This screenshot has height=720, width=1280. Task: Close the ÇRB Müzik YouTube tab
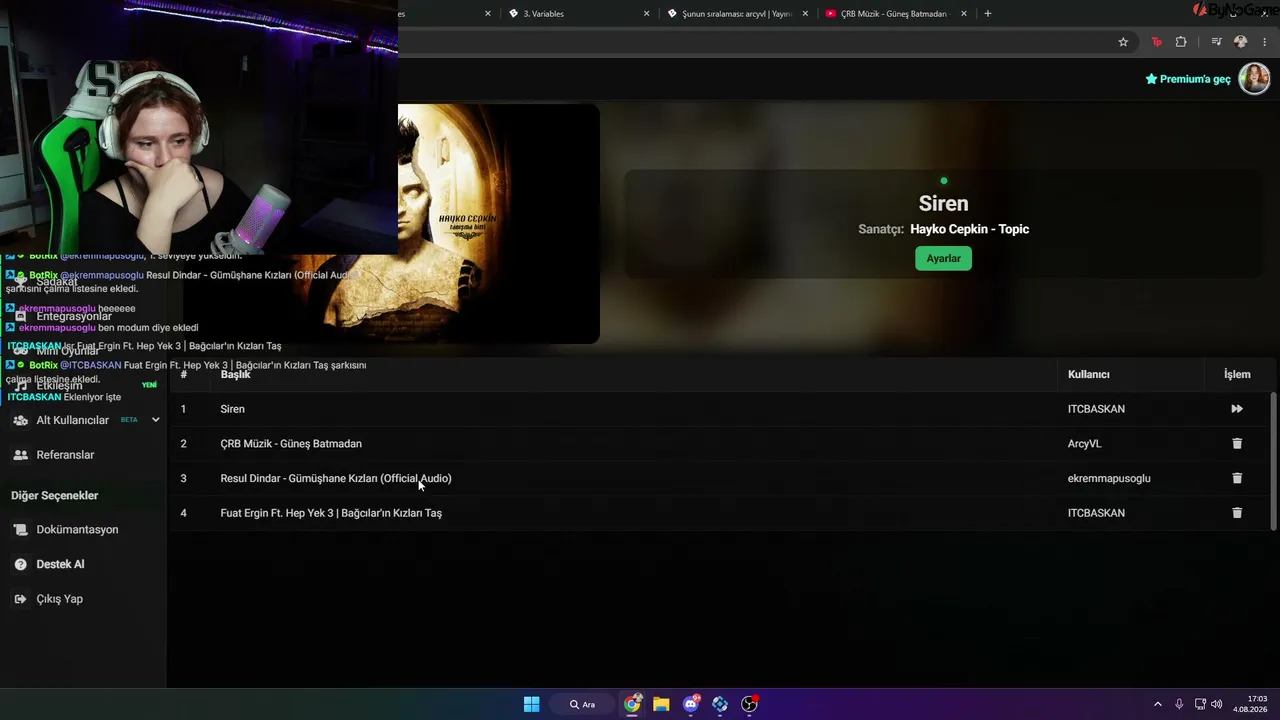(x=964, y=14)
